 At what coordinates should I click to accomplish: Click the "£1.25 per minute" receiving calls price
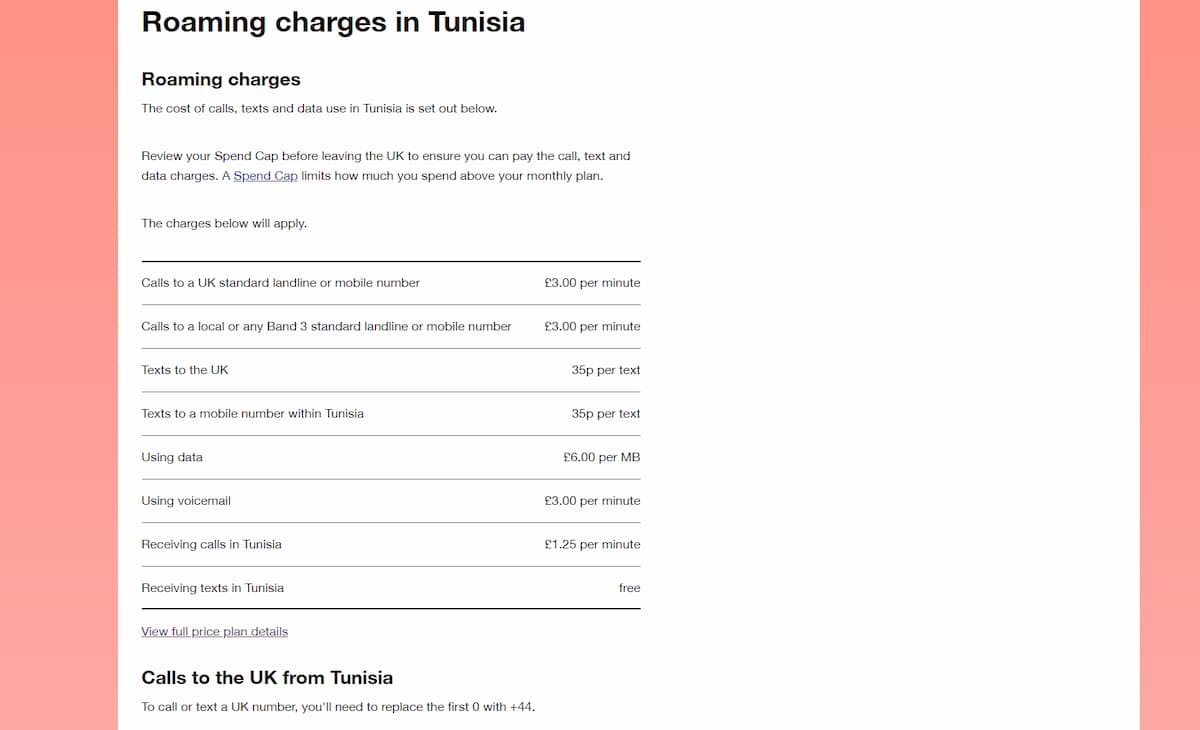click(592, 545)
